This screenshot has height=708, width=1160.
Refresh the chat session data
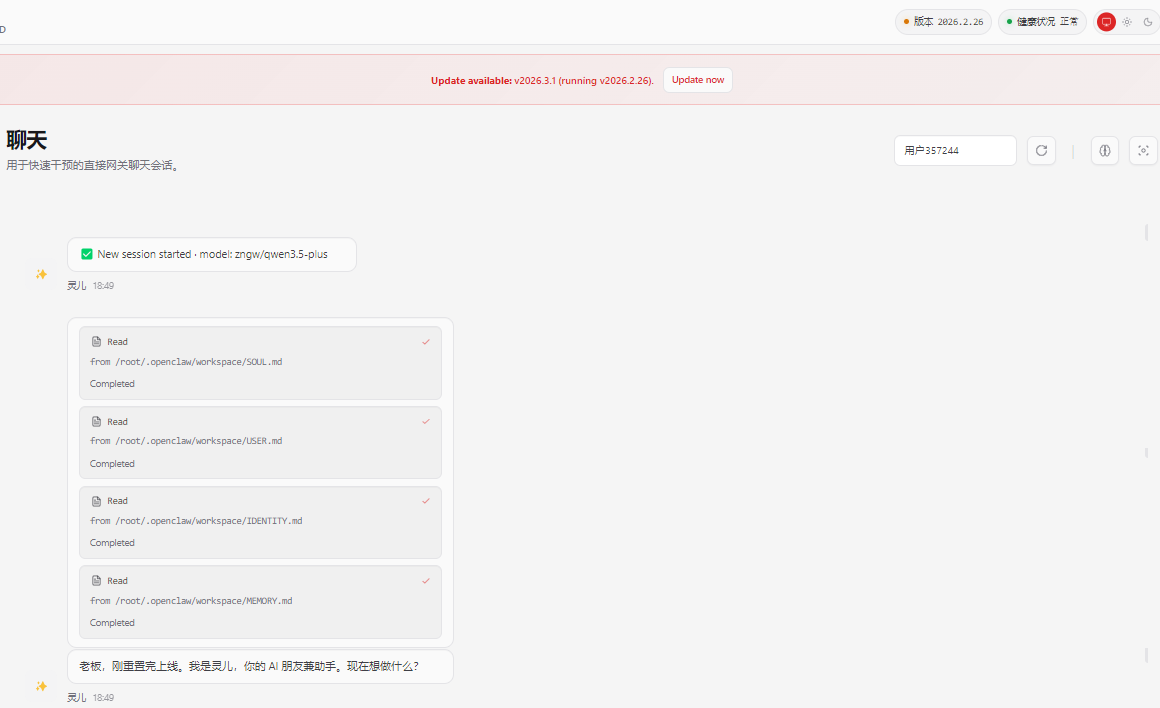[1041, 150]
